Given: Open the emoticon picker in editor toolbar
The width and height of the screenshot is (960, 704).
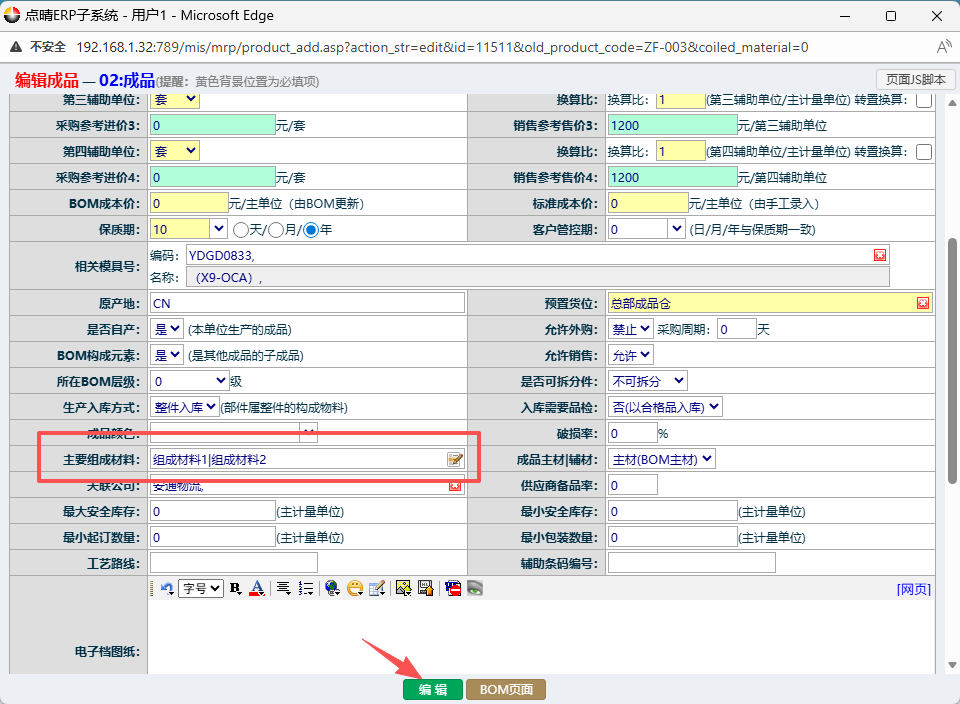Looking at the screenshot, I should 355,588.
